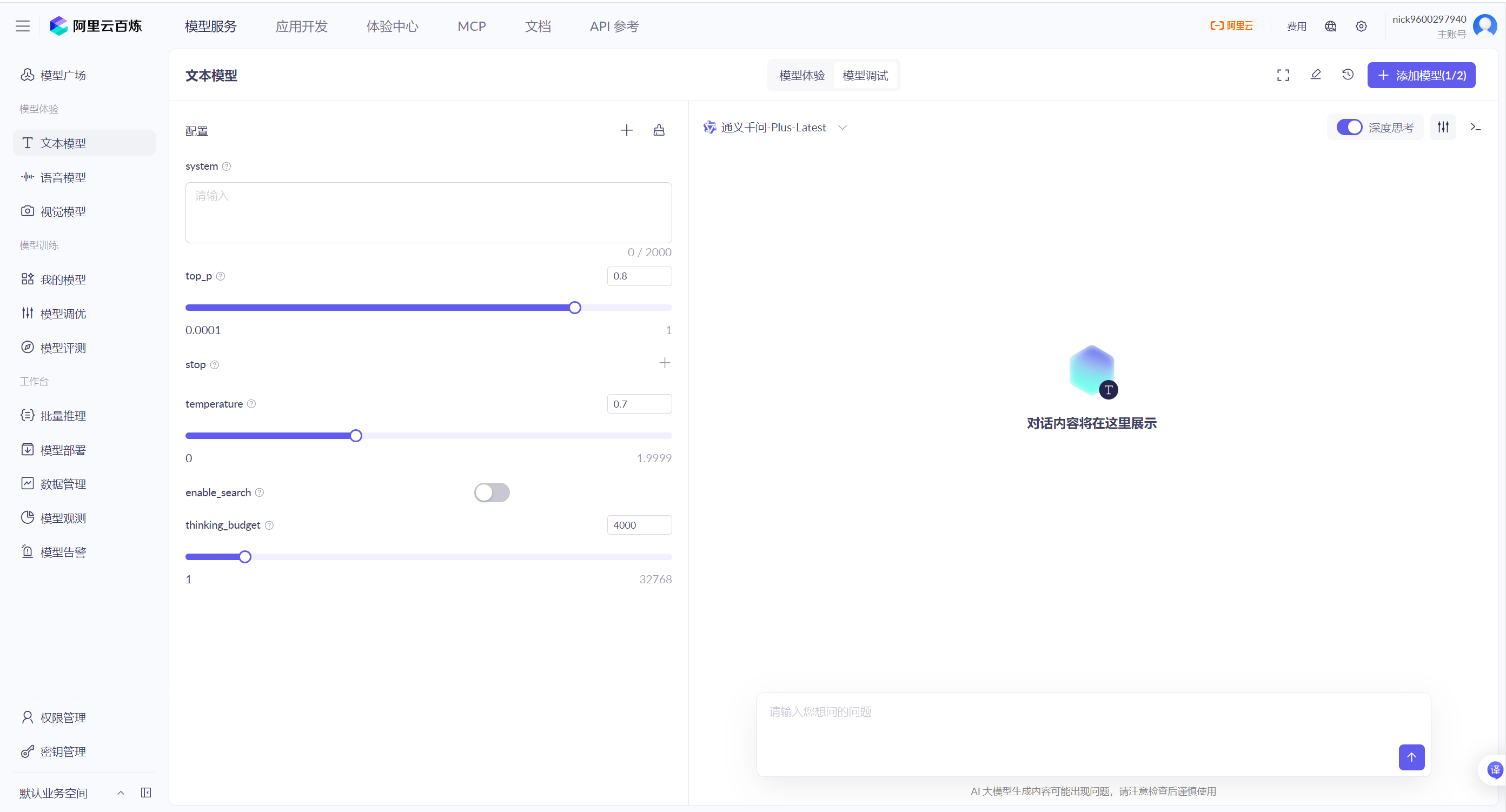1506x812 pixels.
Task: Click the clear configuration broom icon
Action: pos(659,130)
